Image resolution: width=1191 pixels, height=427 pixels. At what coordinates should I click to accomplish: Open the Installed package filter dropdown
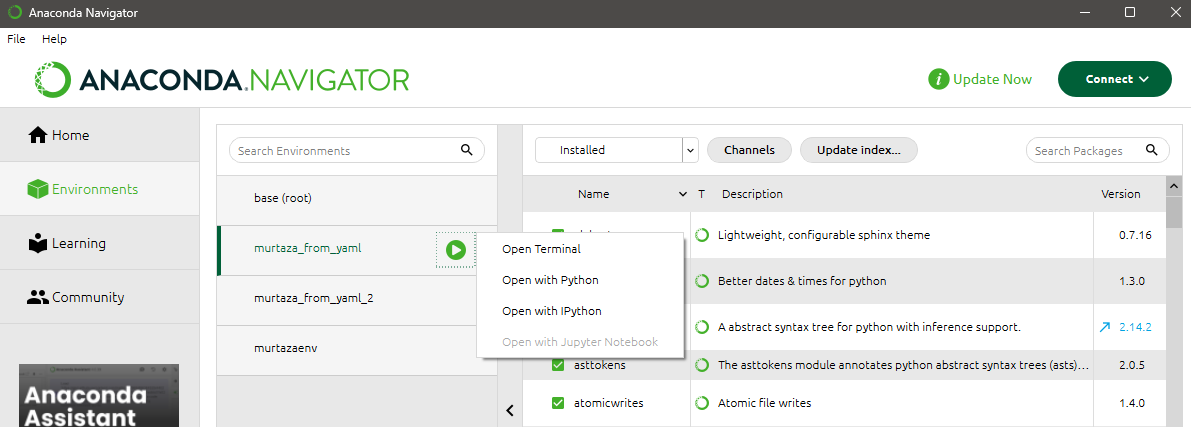pos(690,150)
